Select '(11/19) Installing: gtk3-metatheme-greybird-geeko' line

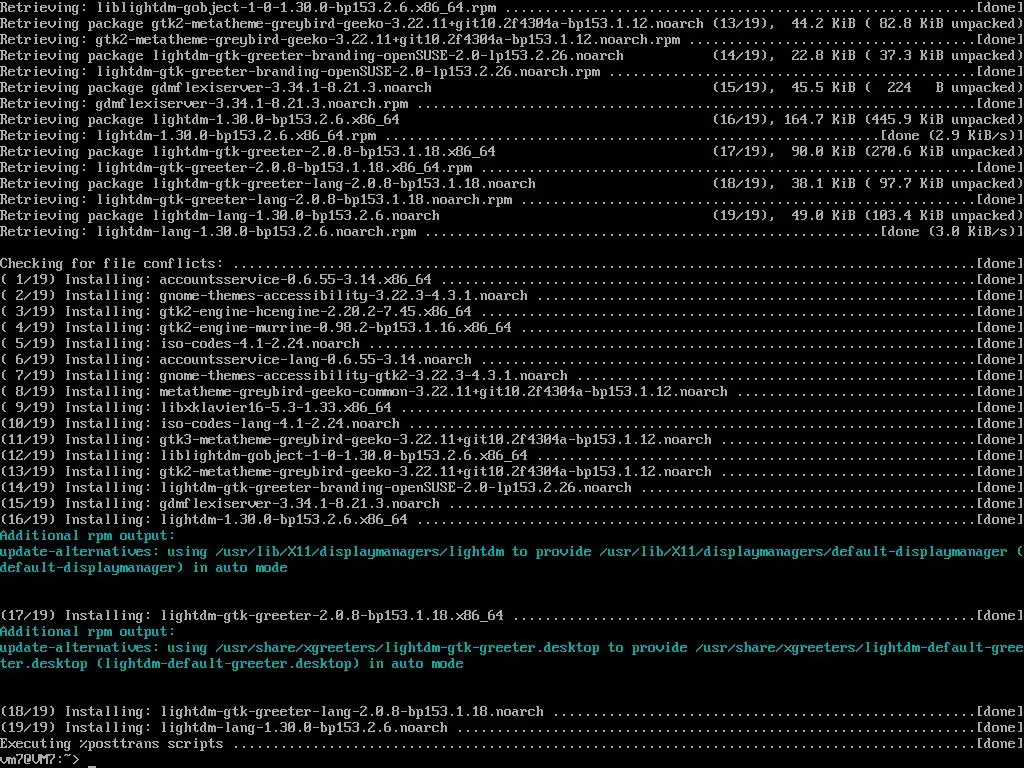click(512, 440)
